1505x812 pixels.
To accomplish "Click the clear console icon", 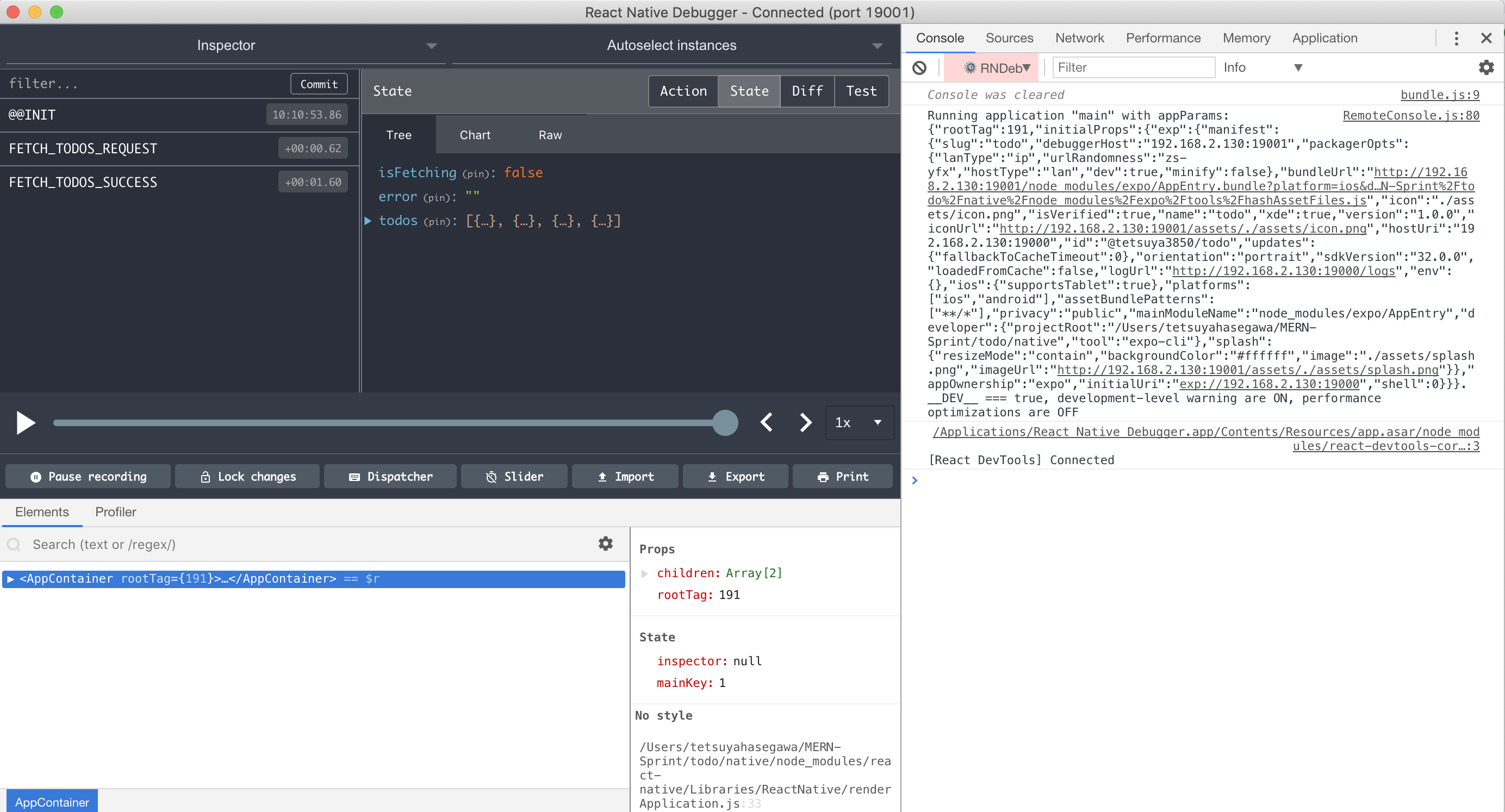I will pos(921,67).
